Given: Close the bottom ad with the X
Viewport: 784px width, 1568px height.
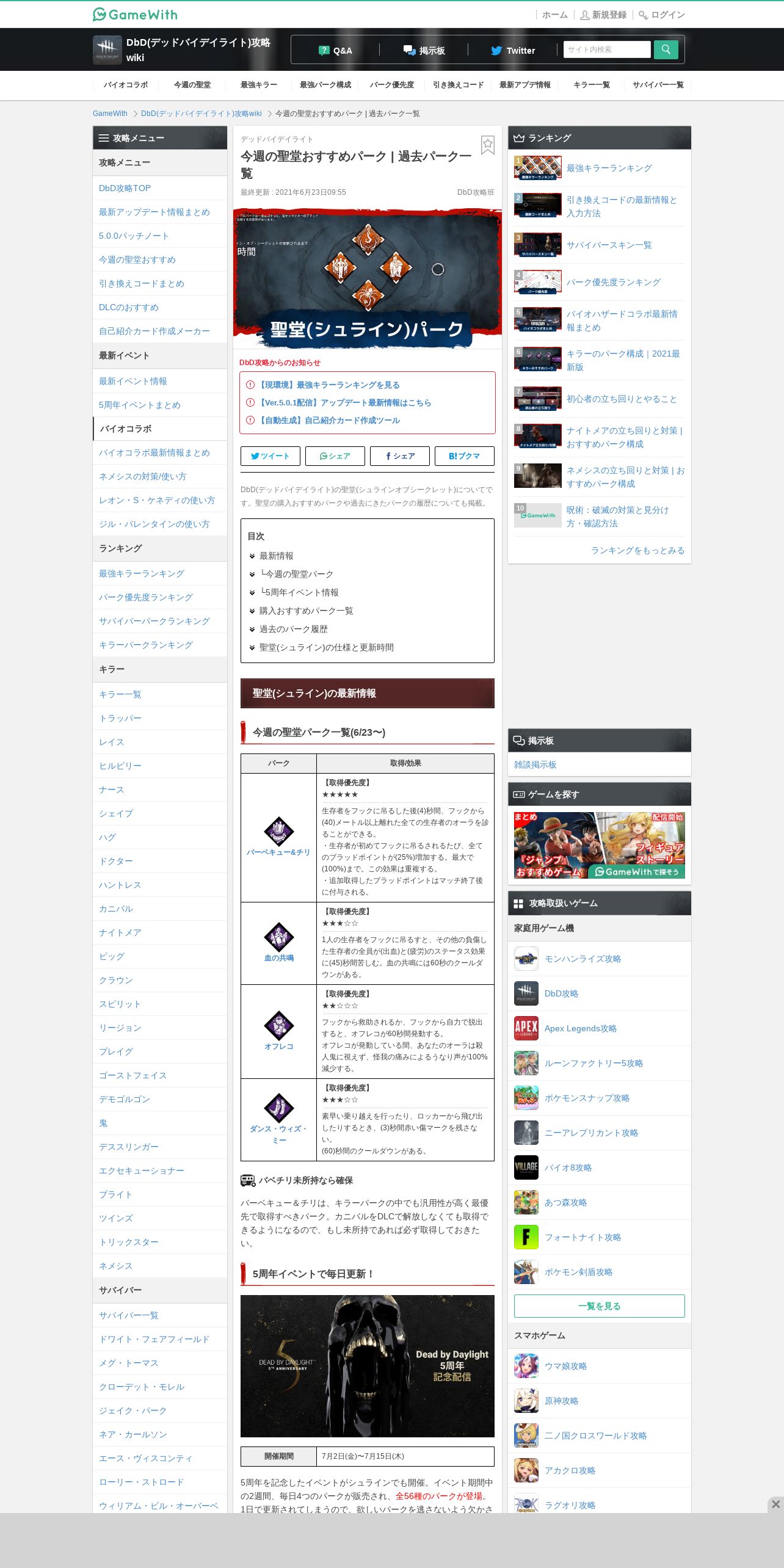Looking at the screenshot, I should click(x=775, y=1504).
